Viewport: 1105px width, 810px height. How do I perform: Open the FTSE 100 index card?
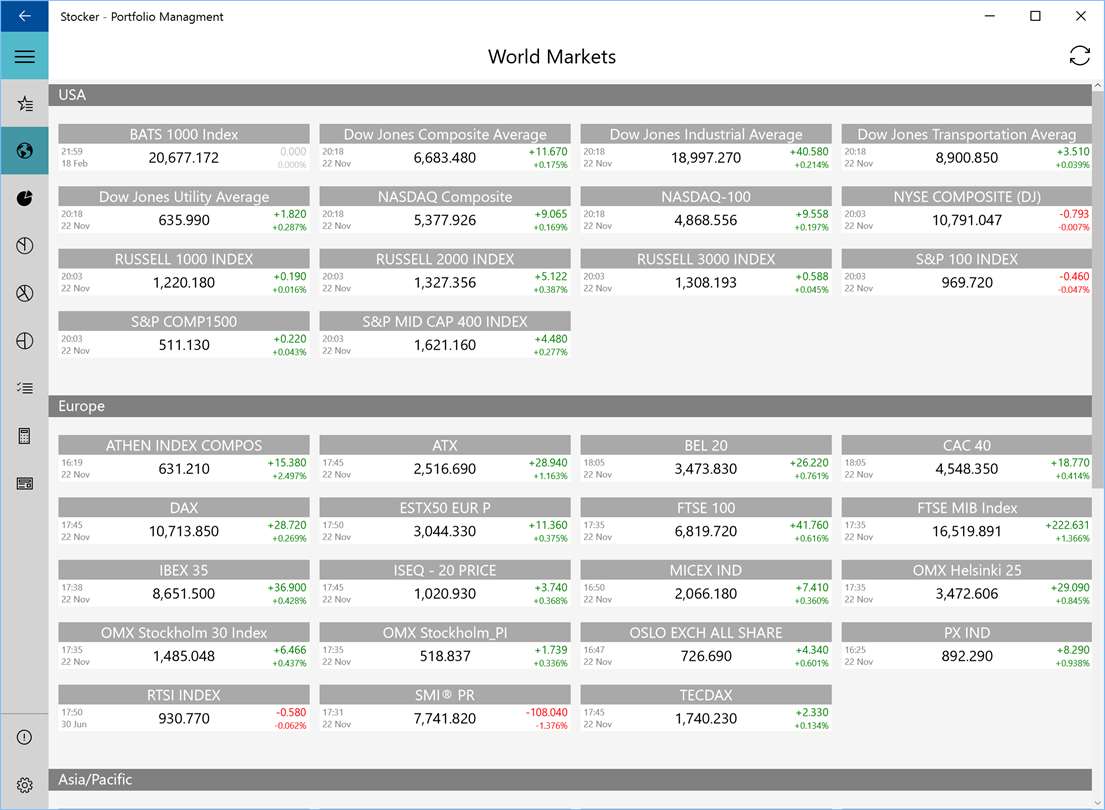click(x=705, y=521)
